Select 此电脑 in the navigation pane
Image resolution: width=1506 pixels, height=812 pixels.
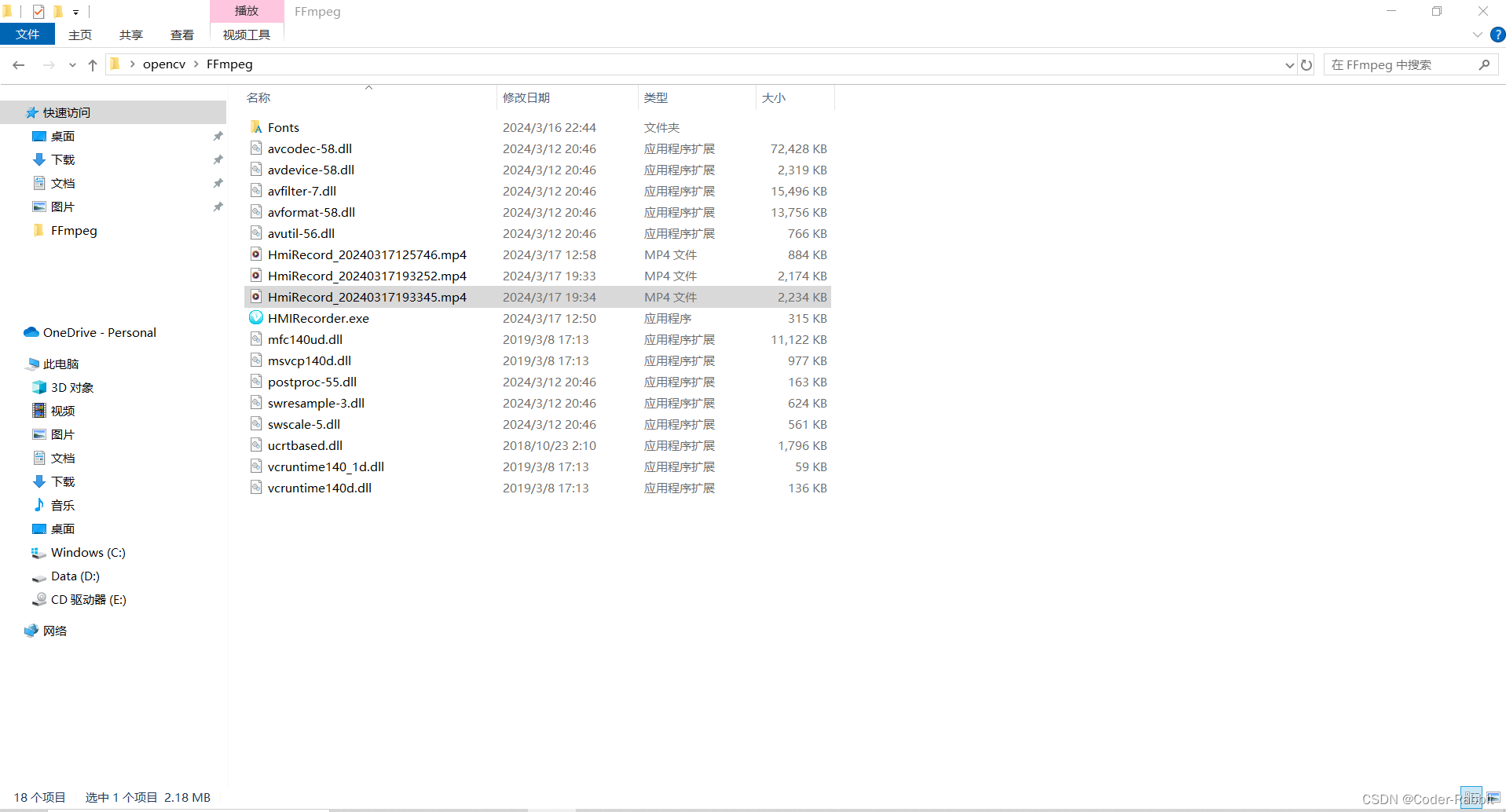click(x=61, y=364)
